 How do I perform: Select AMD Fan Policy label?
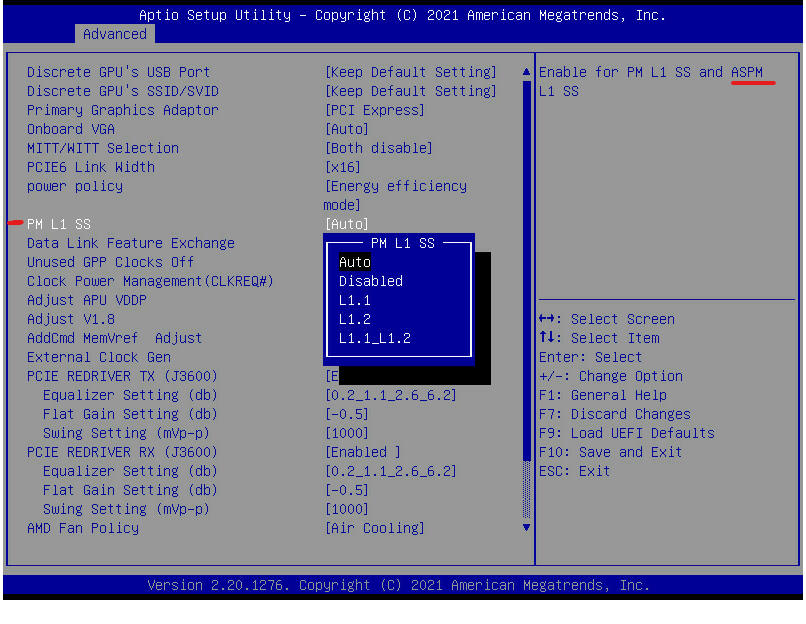pyautogui.click(x=83, y=528)
